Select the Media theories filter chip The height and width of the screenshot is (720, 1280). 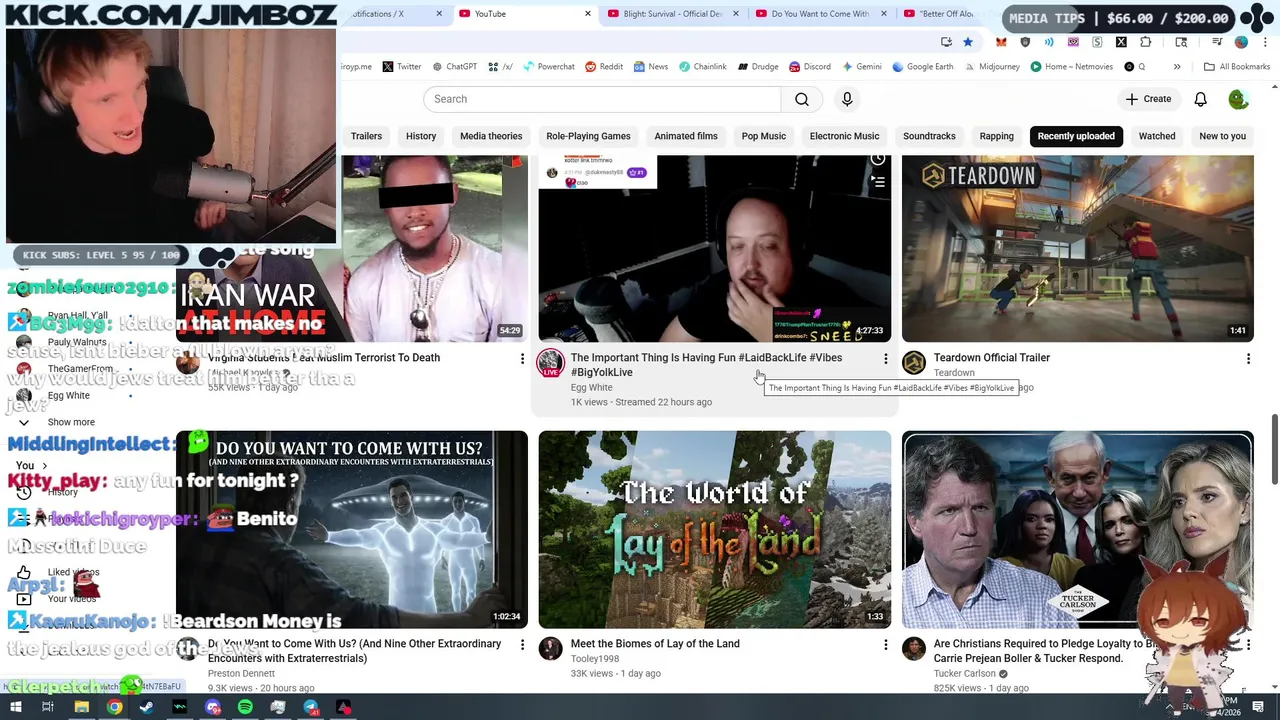(x=491, y=136)
